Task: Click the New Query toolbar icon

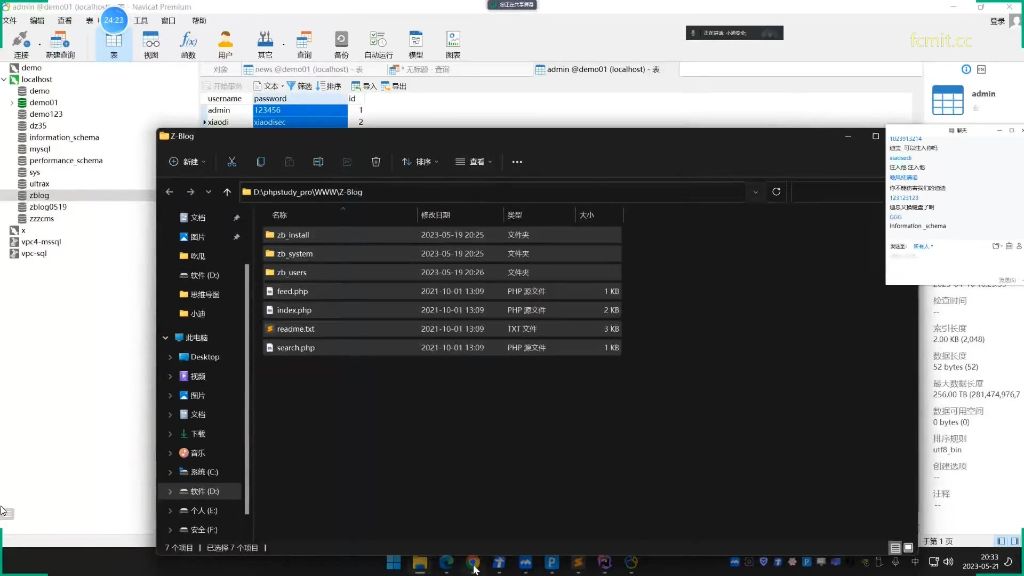Action: point(60,44)
